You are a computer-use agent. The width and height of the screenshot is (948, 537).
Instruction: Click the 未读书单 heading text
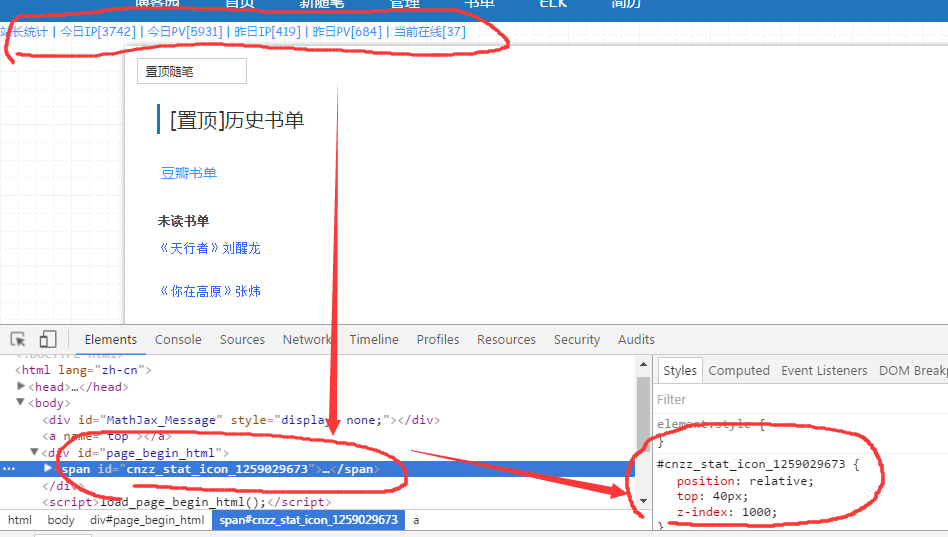click(183, 221)
